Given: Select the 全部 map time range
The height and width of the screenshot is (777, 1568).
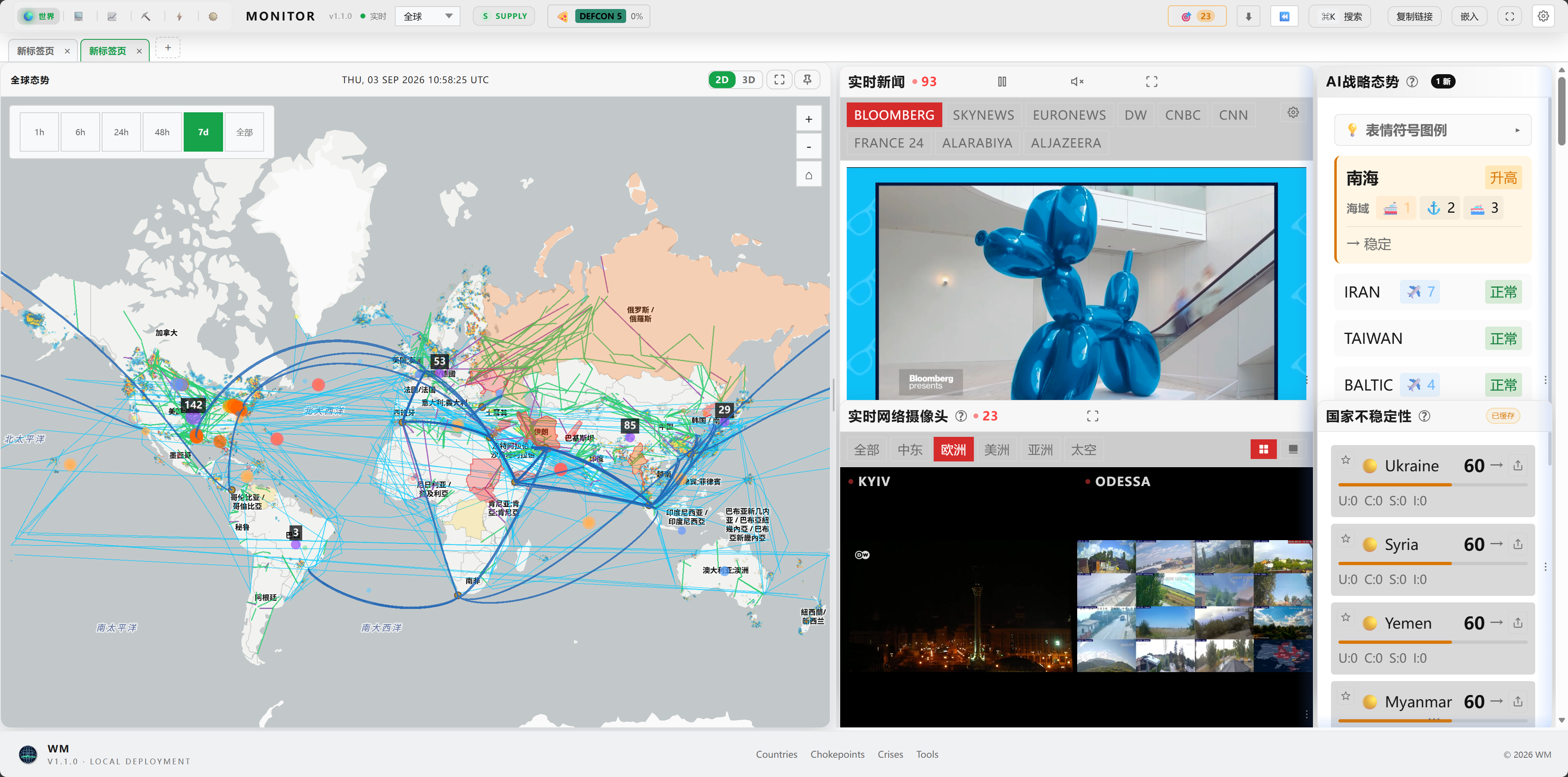Looking at the screenshot, I should click(x=244, y=132).
